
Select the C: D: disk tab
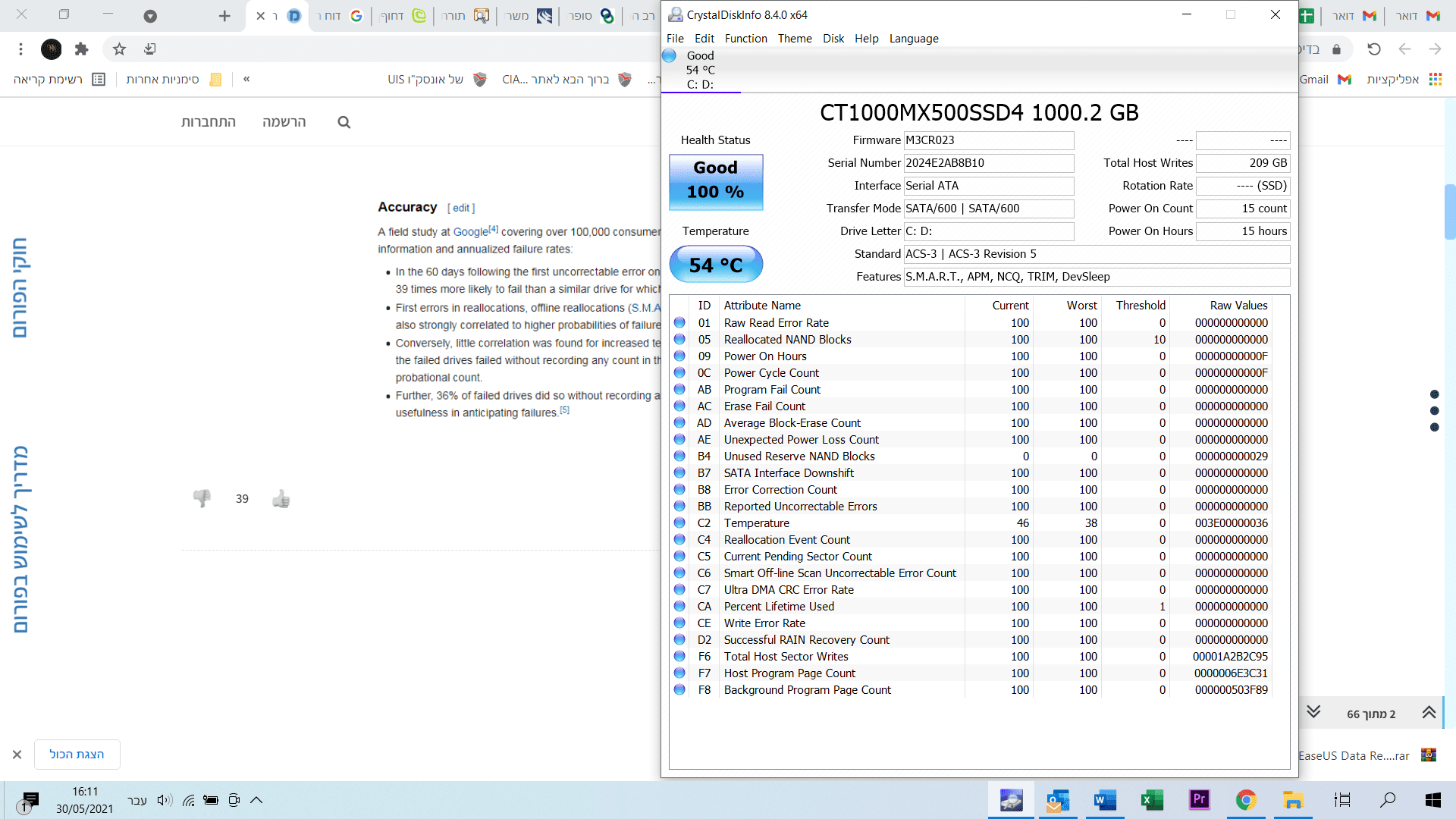pos(700,70)
